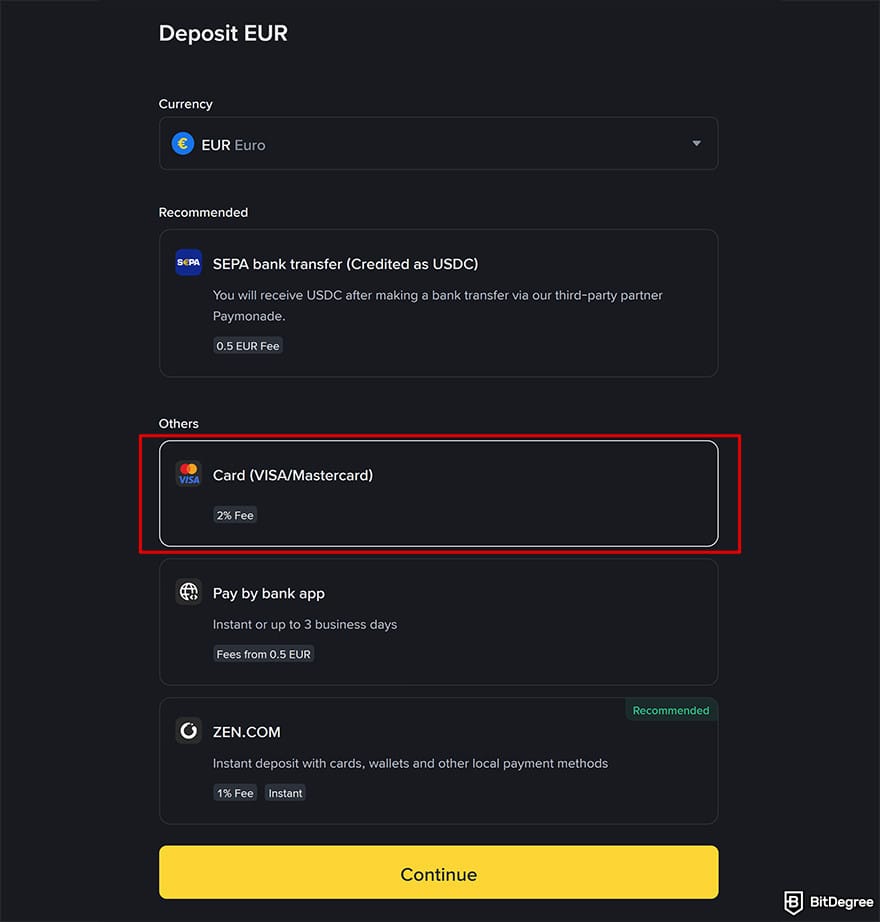Click the Pay by bank app globe icon

tap(188, 591)
